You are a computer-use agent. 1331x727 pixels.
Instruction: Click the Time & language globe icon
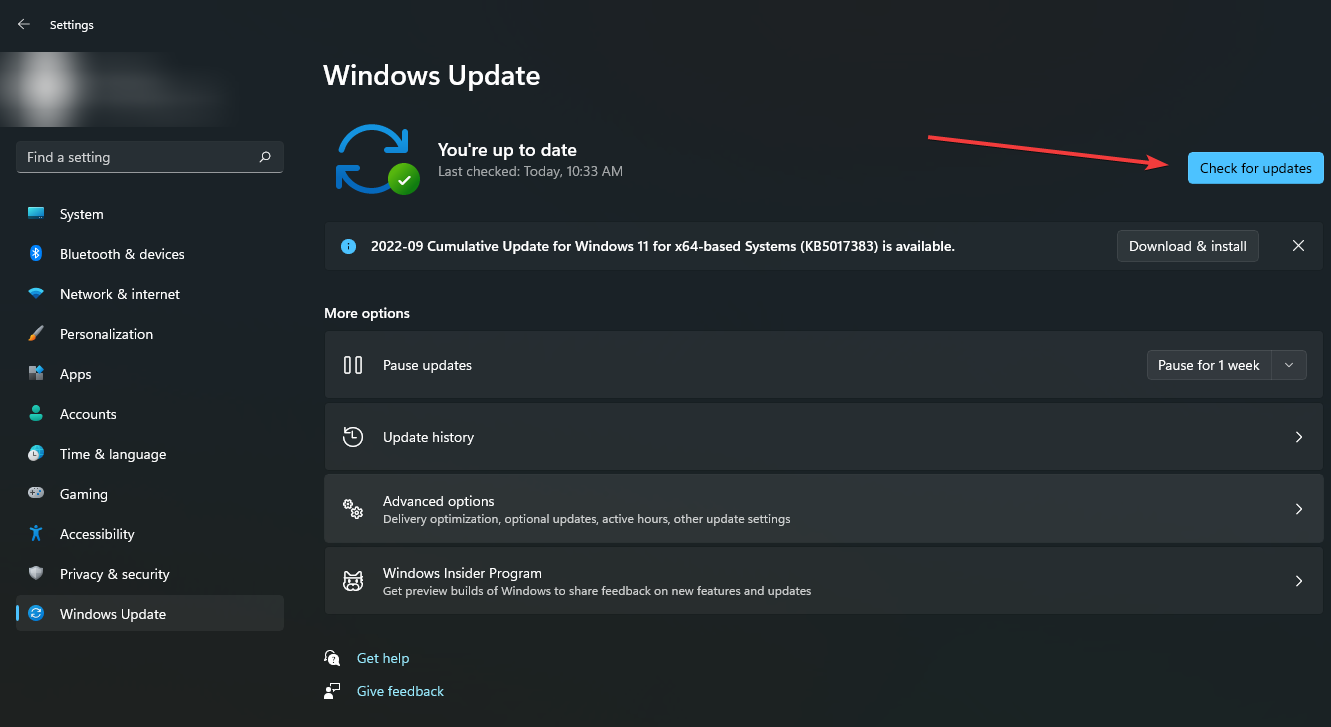(36, 454)
